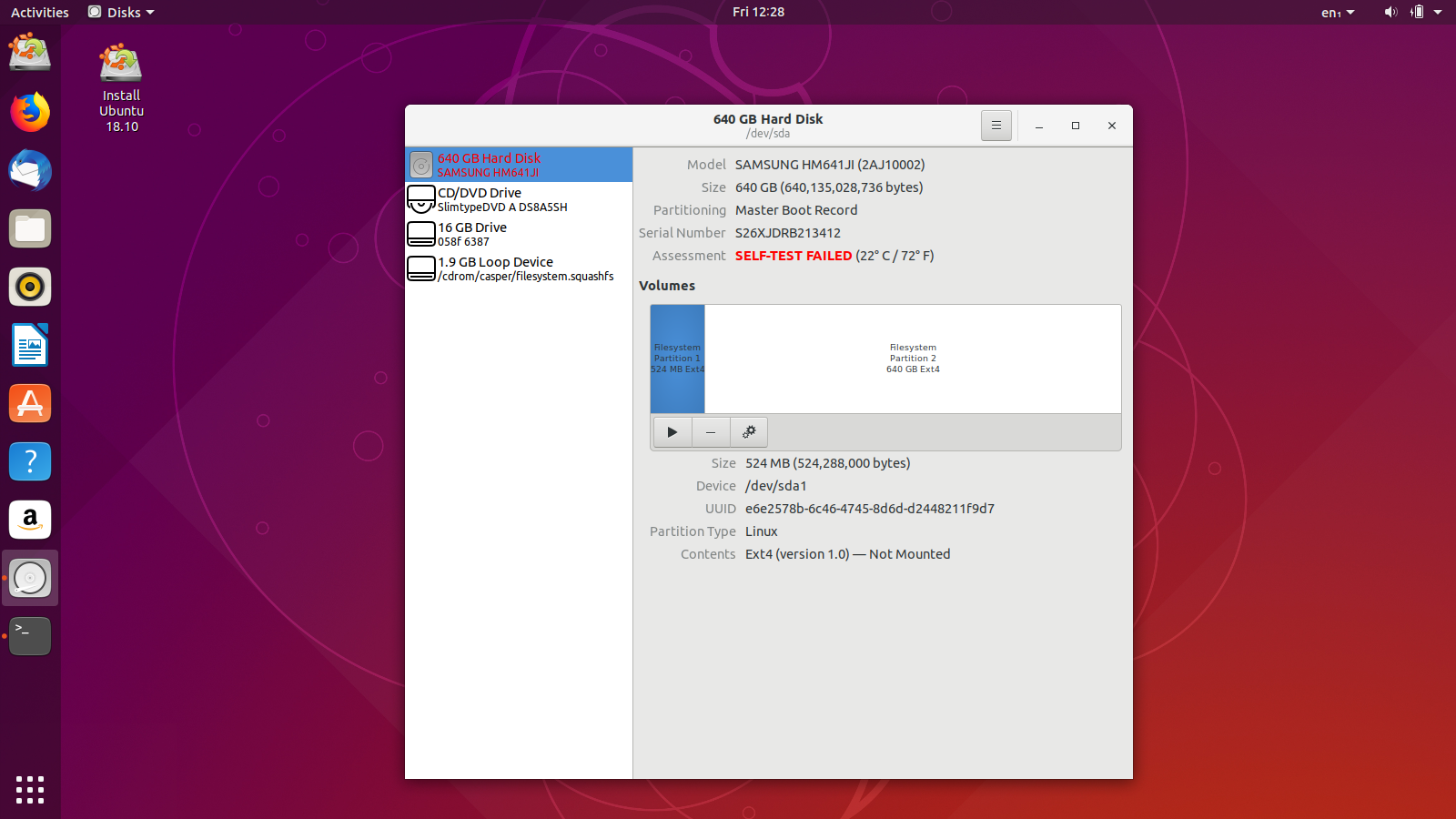The image size is (1456, 819).
Task: Open Rhythmbox music player from the dock
Action: pos(30,287)
